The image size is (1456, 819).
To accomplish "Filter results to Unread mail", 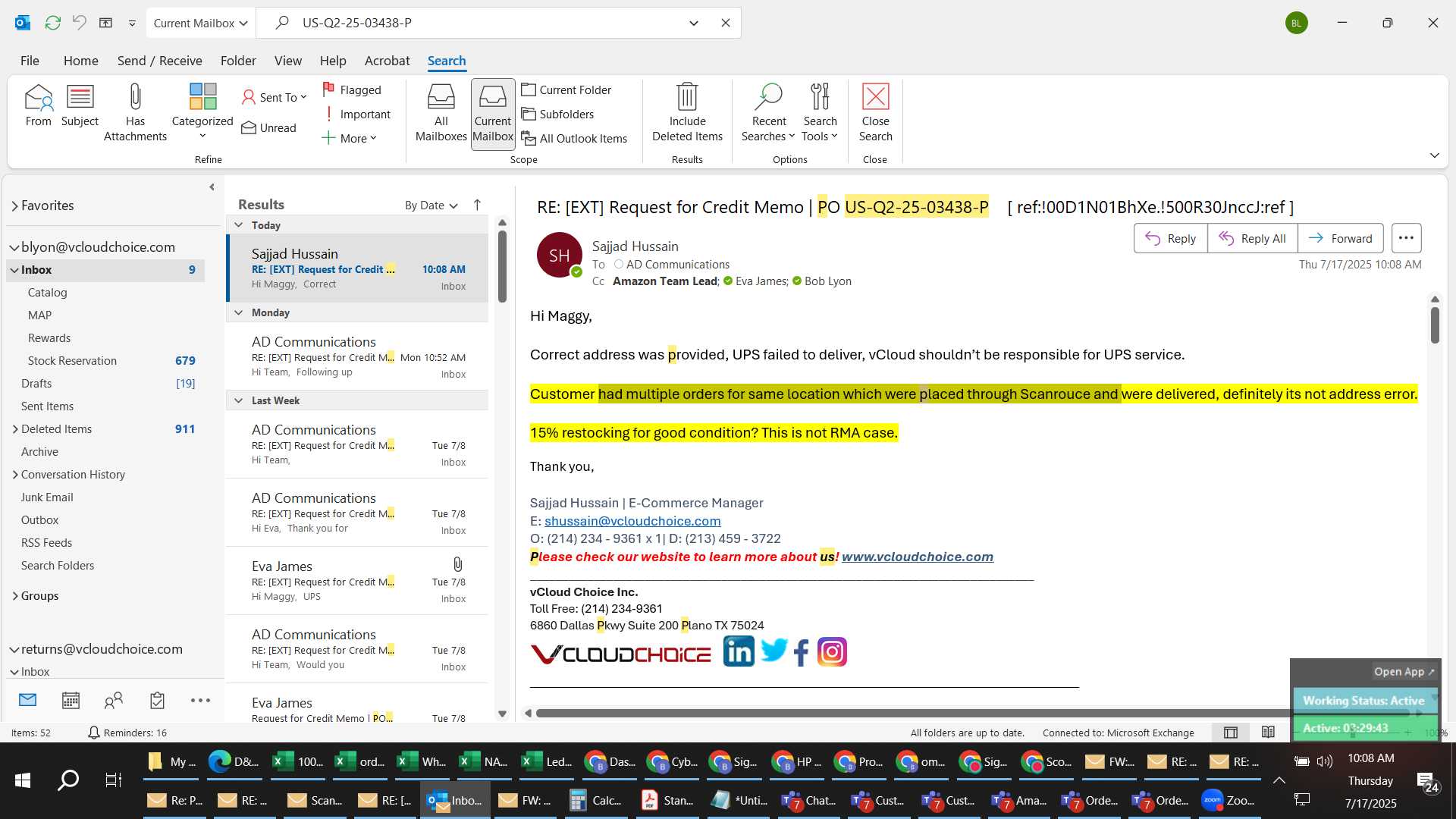I will click(268, 127).
